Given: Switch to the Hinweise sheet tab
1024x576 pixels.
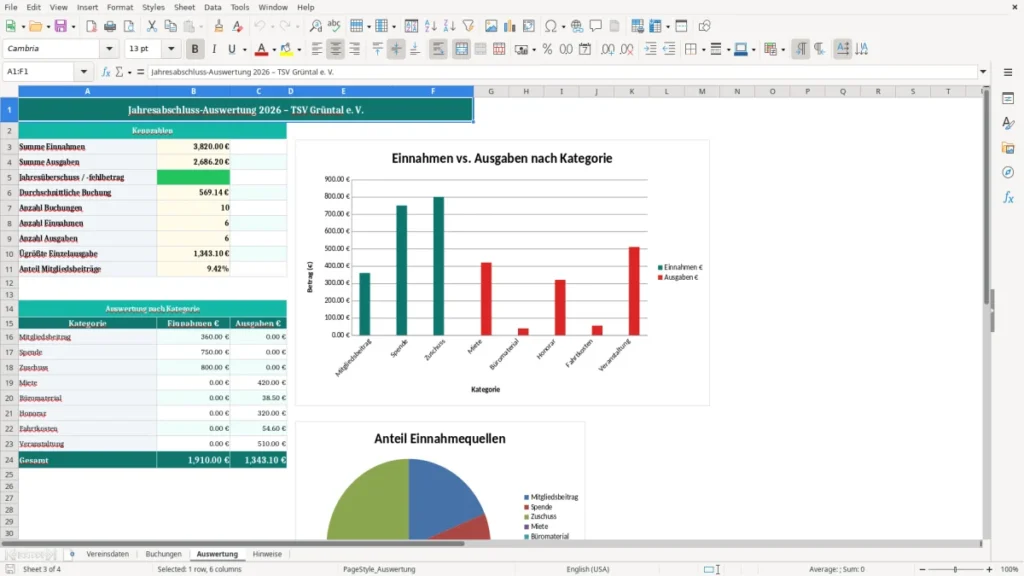Looking at the screenshot, I should (267, 554).
